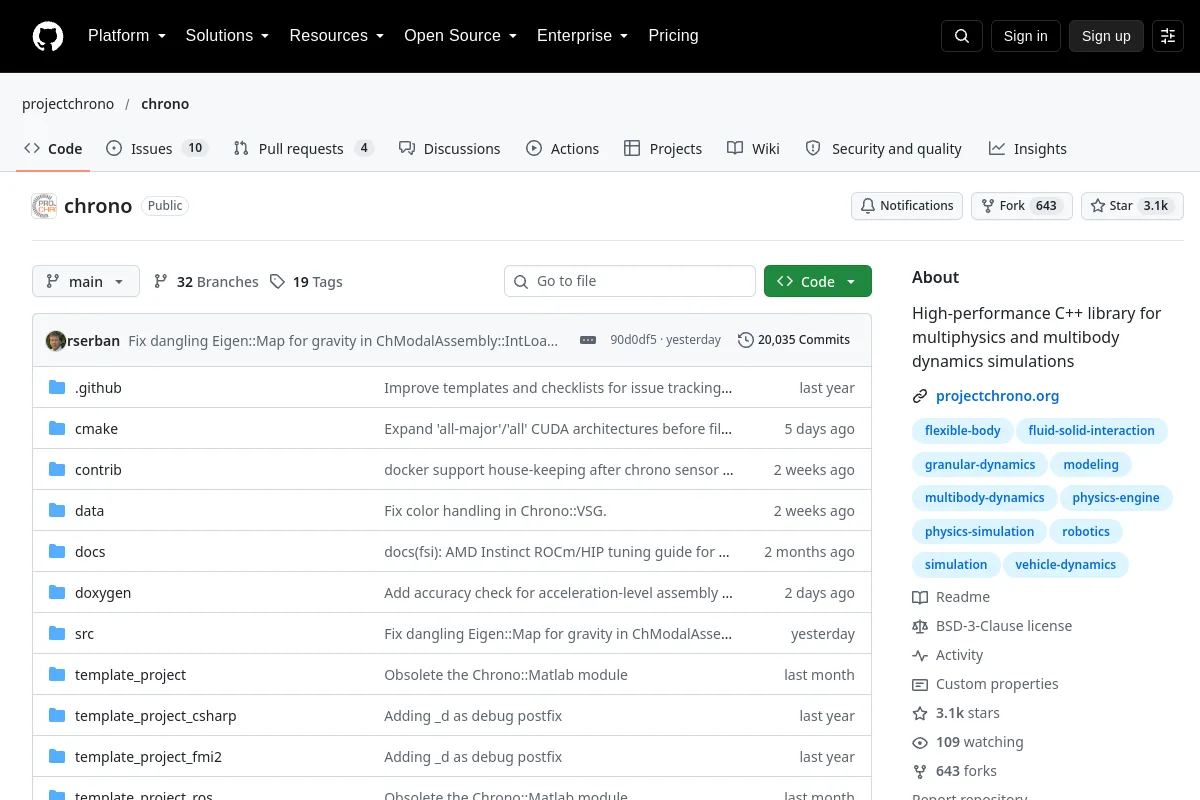Open the Insights tab

pyautogui.click(x=1028, y=148)
